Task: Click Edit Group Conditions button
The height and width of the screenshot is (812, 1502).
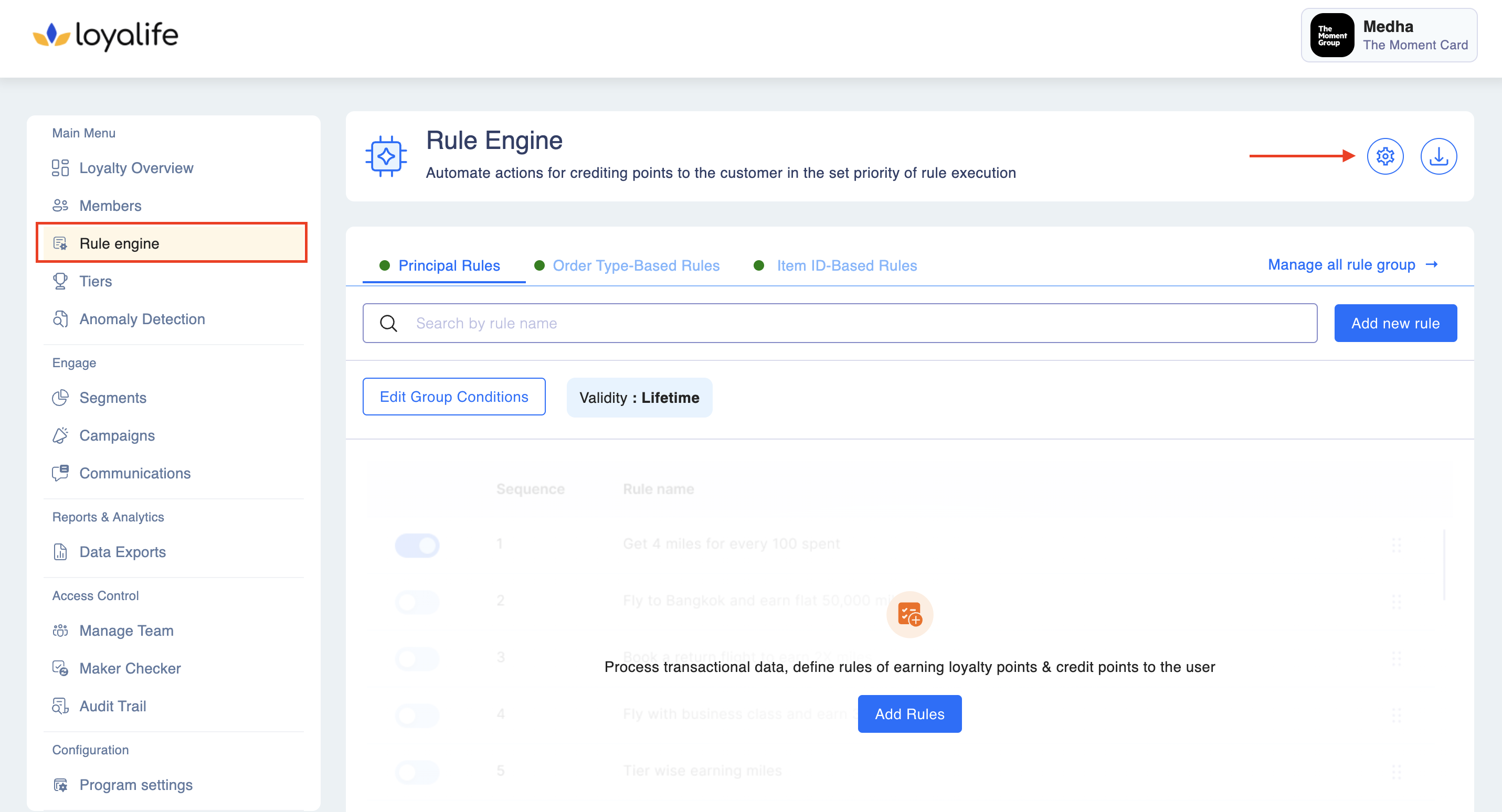Action: coord(453,397)
